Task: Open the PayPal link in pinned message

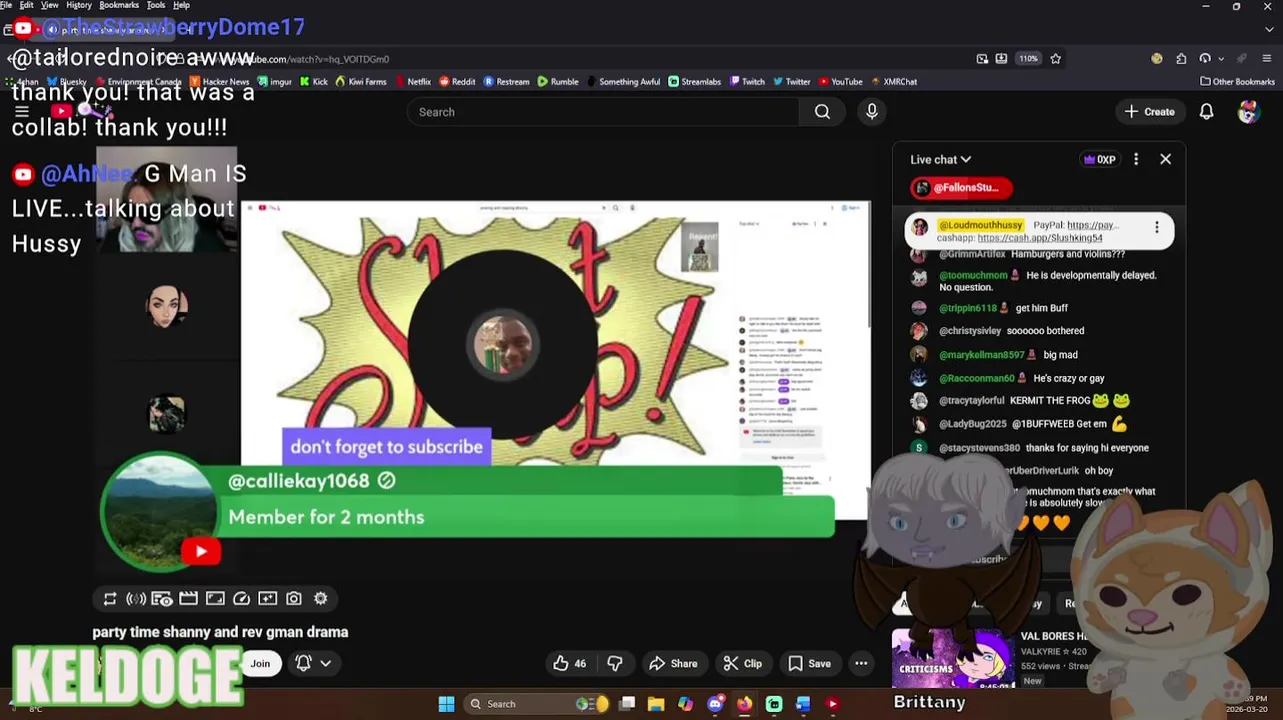Action: 1091,225
